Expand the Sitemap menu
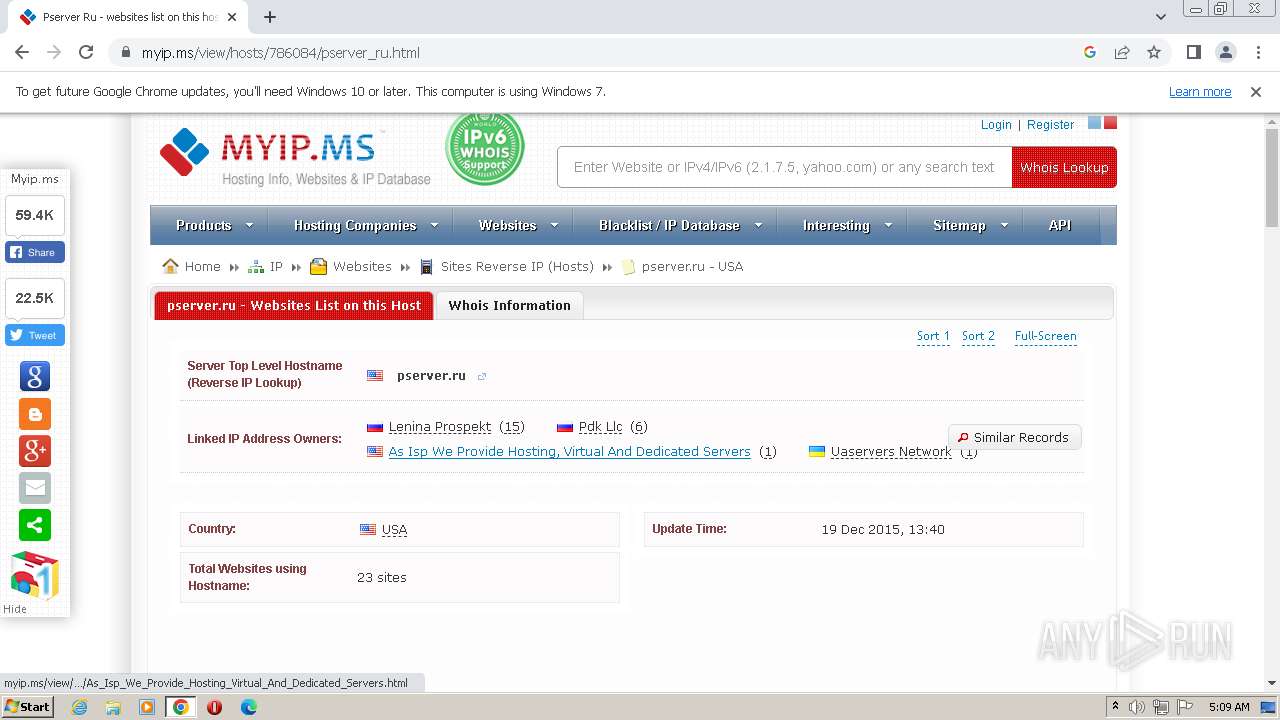Screen dimensions: 1280x720 970,225
